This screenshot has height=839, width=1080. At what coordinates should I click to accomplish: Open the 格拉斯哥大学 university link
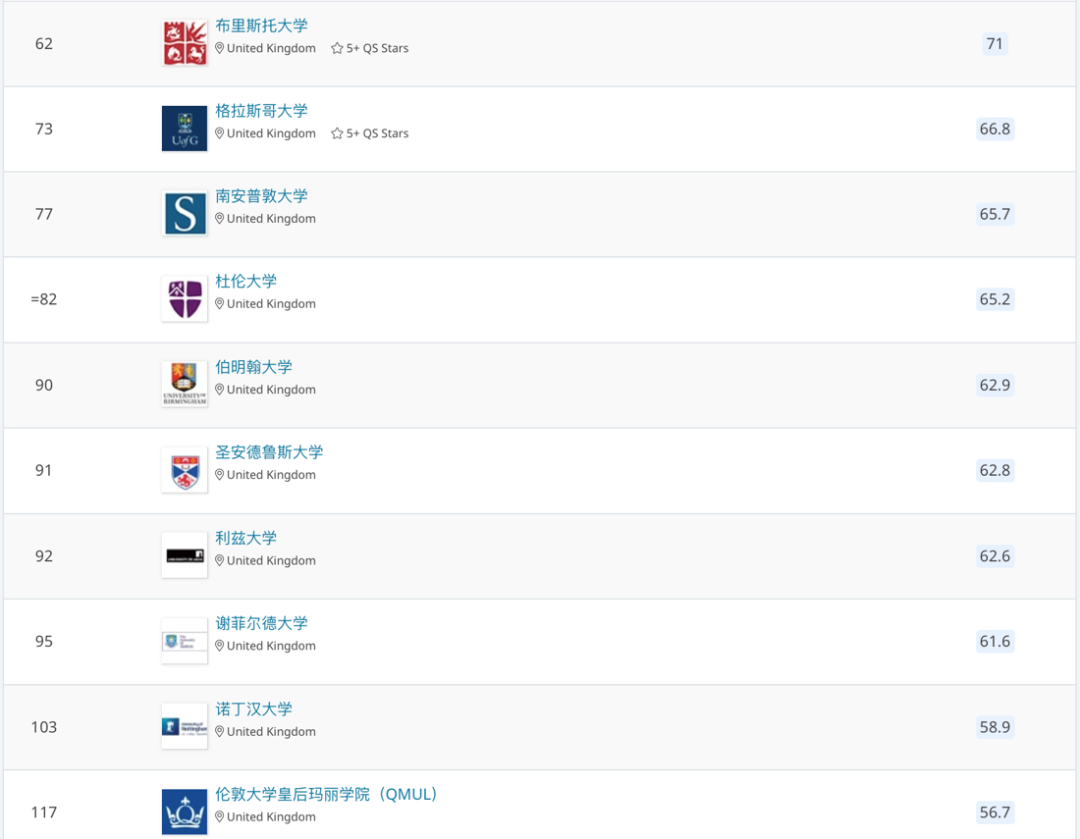[261, 111]
